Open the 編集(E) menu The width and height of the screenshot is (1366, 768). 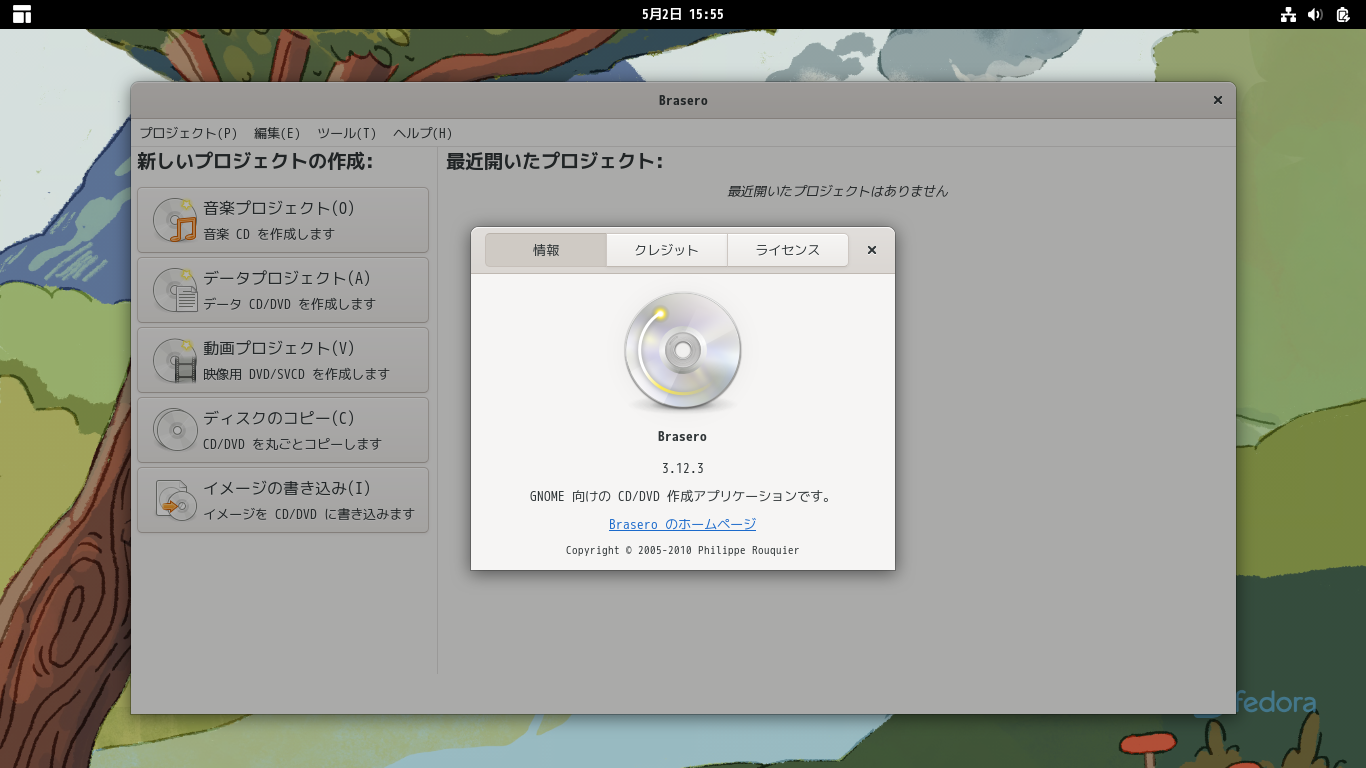point(277,133)
